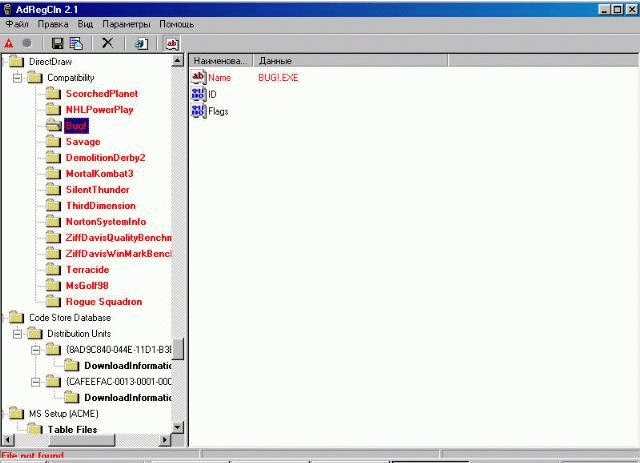Select the Flags binary value entry
The image size is (640, 463).
210,111
